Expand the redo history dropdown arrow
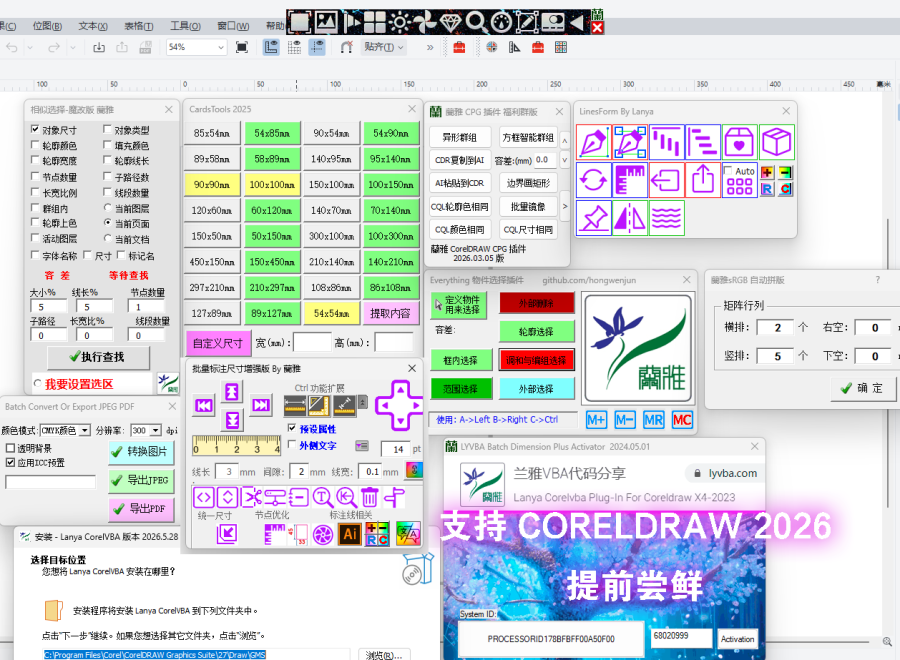Screen dimensions: 900x660 click(x=73, y=48)
